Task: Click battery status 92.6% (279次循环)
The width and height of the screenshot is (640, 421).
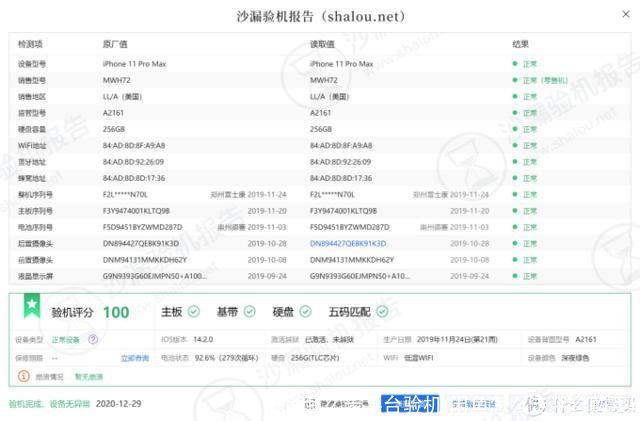Action: click(227, 358)
